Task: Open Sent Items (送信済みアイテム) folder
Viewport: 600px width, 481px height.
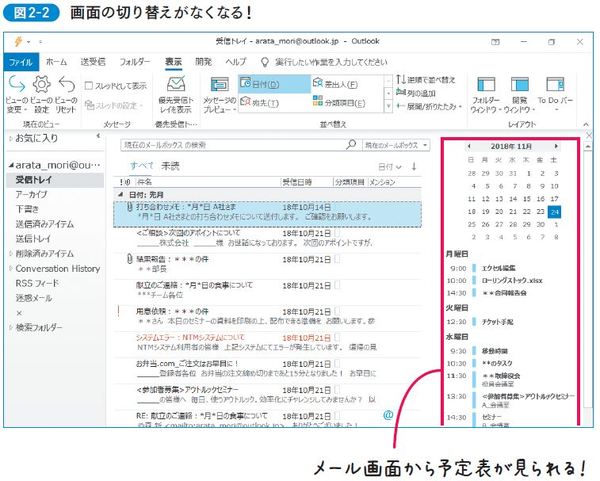Action: pyautogui.click(x=45, y=224)
